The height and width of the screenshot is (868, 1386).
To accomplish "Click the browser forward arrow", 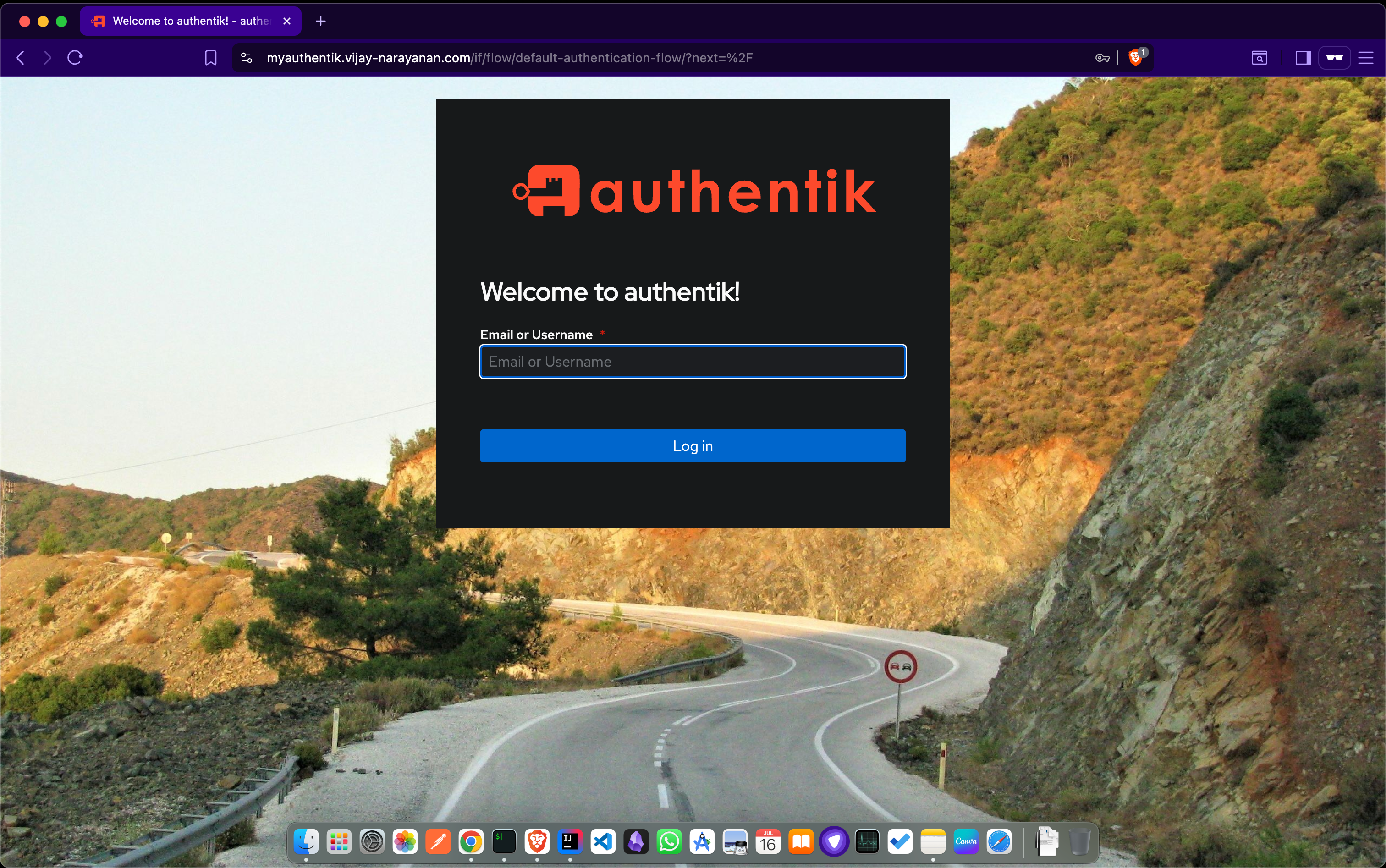I will point(47,57).
